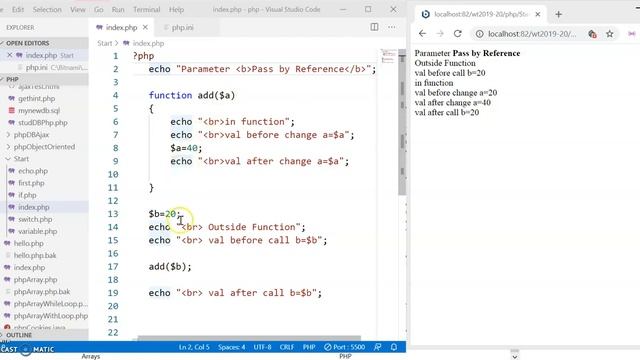Open hello.php.bak file
640x360 pixels.
(x=35, y=256)
